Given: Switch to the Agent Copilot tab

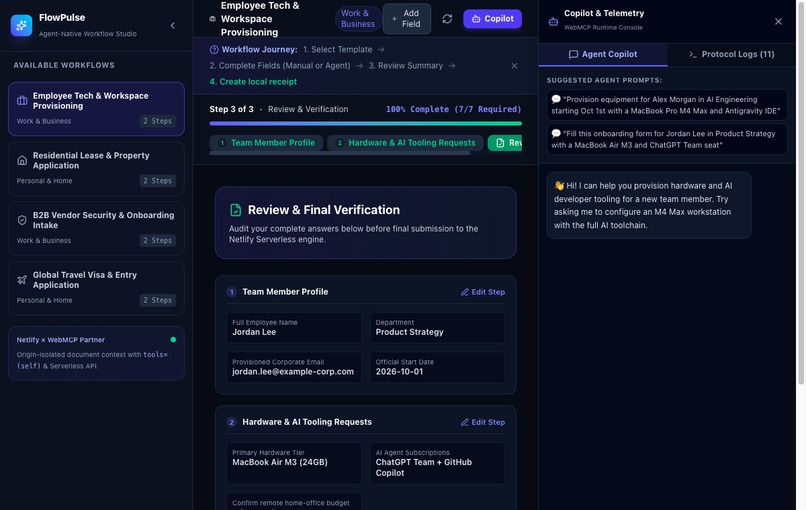Looking at the screenshot, I should pyautogui.click(x=603, y=54).
